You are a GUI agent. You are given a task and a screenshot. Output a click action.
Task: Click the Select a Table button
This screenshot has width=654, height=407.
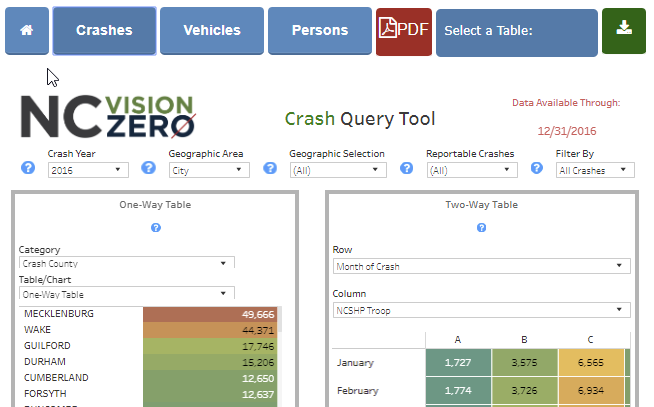tap(516, 31)
